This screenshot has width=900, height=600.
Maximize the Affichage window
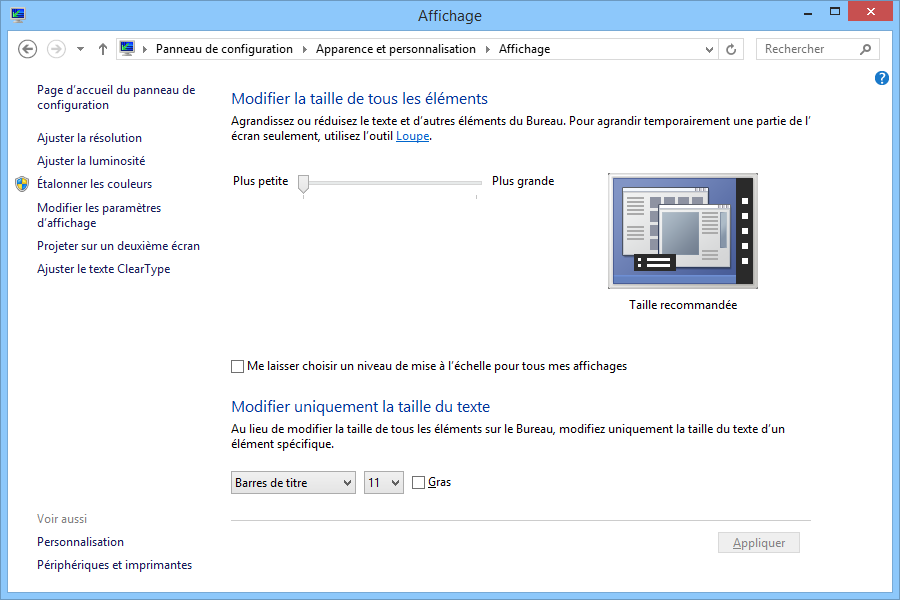pyautogui.click(x=835, y=11)
